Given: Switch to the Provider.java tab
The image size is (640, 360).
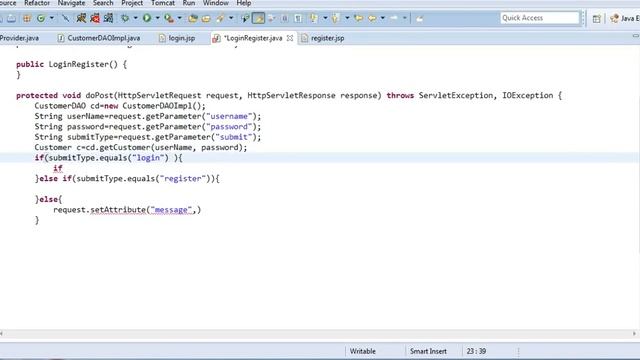Looking at the screenshot, I should pyautogui.click(x=19, y=38).
